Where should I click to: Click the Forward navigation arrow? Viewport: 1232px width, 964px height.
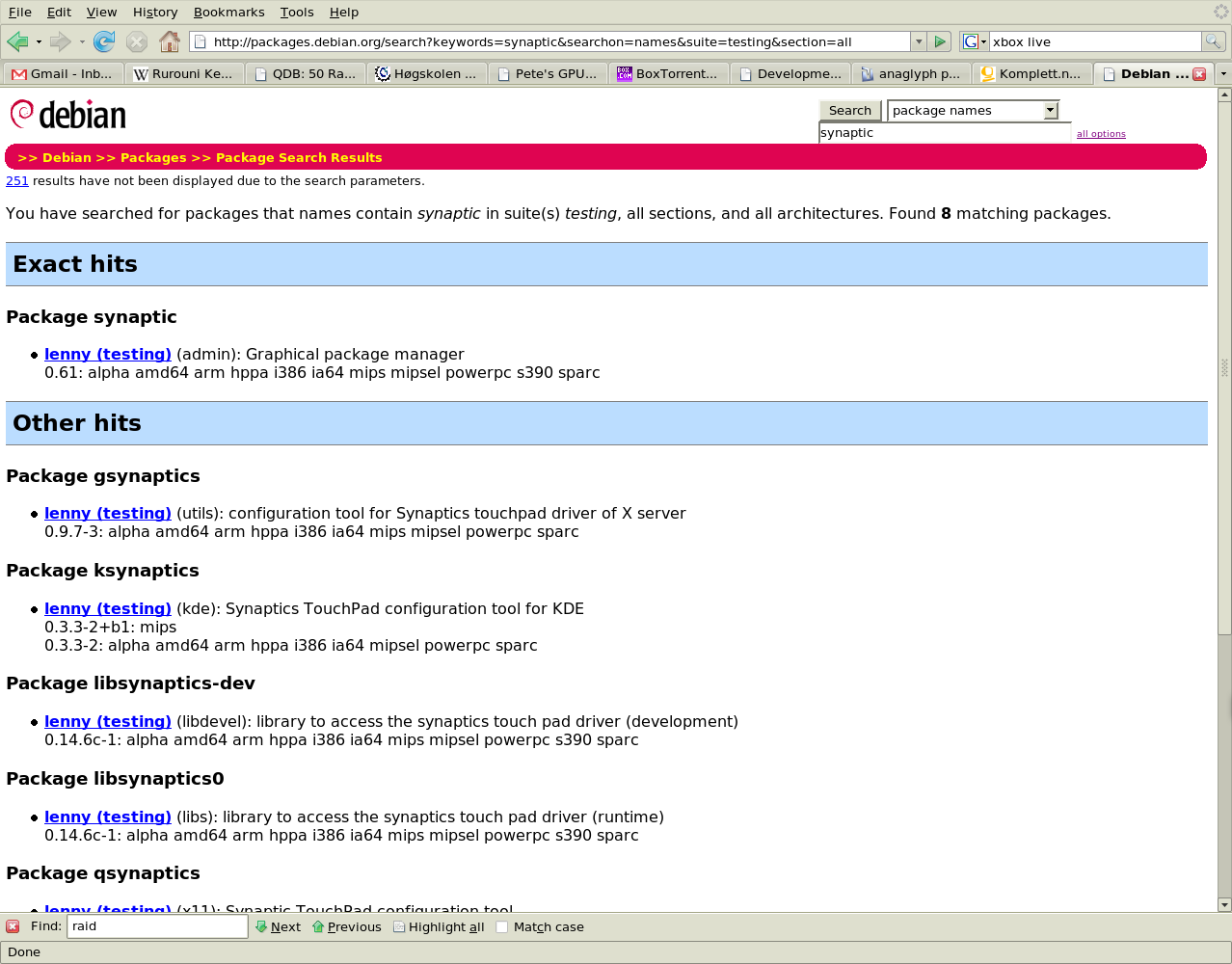(x=60, y=41)
